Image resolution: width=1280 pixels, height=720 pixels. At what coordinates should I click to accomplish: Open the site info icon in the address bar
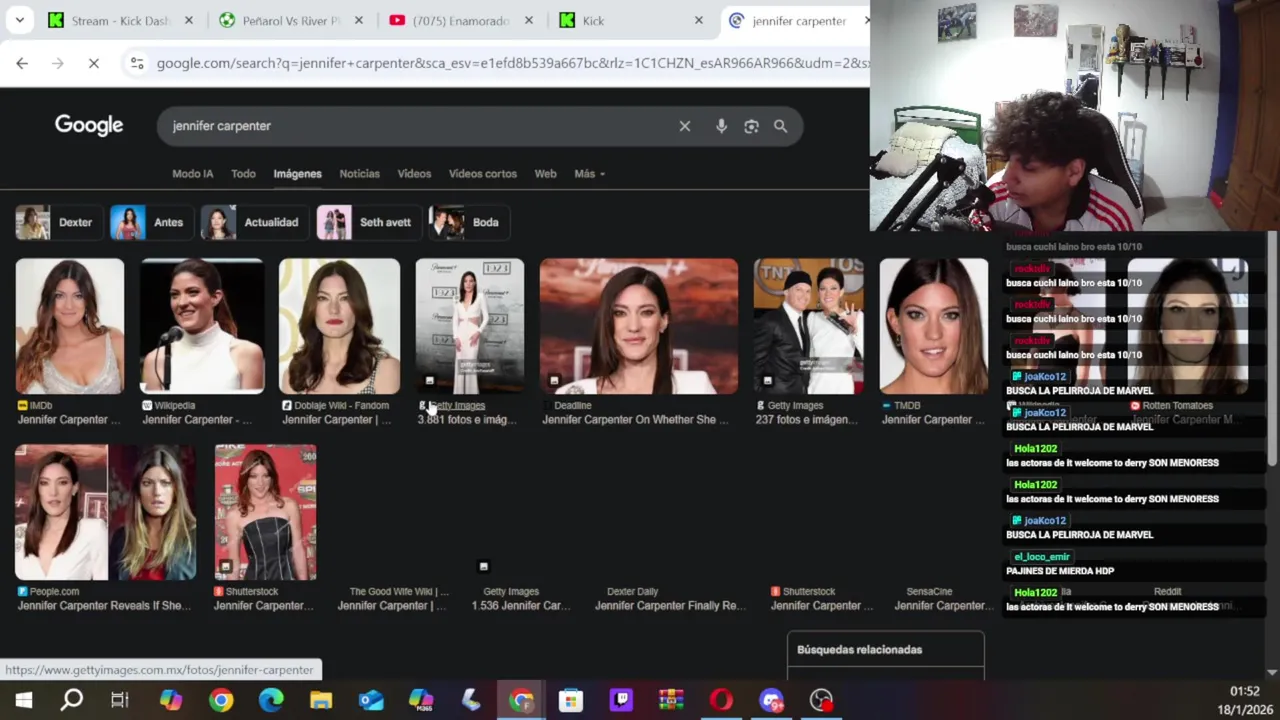pyautogui.click(x=137, y=63)
